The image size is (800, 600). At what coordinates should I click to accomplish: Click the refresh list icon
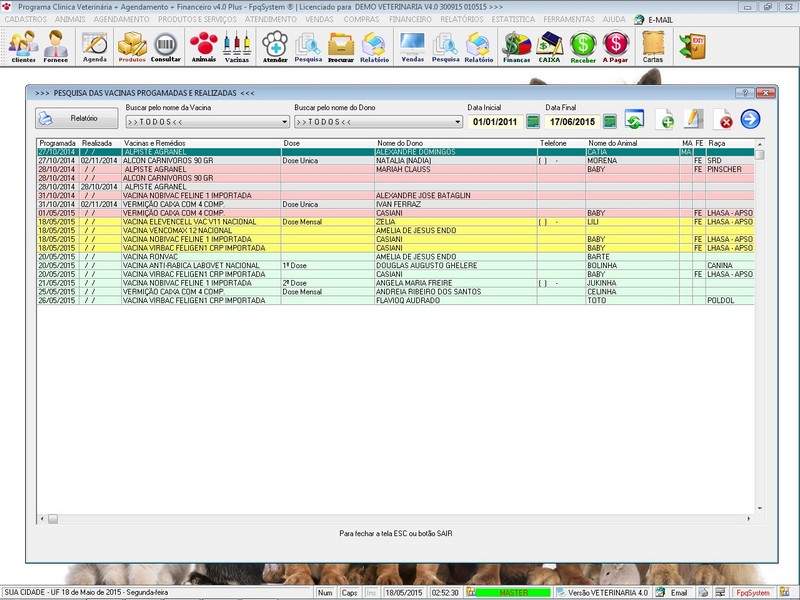click(x=634, y=119)
